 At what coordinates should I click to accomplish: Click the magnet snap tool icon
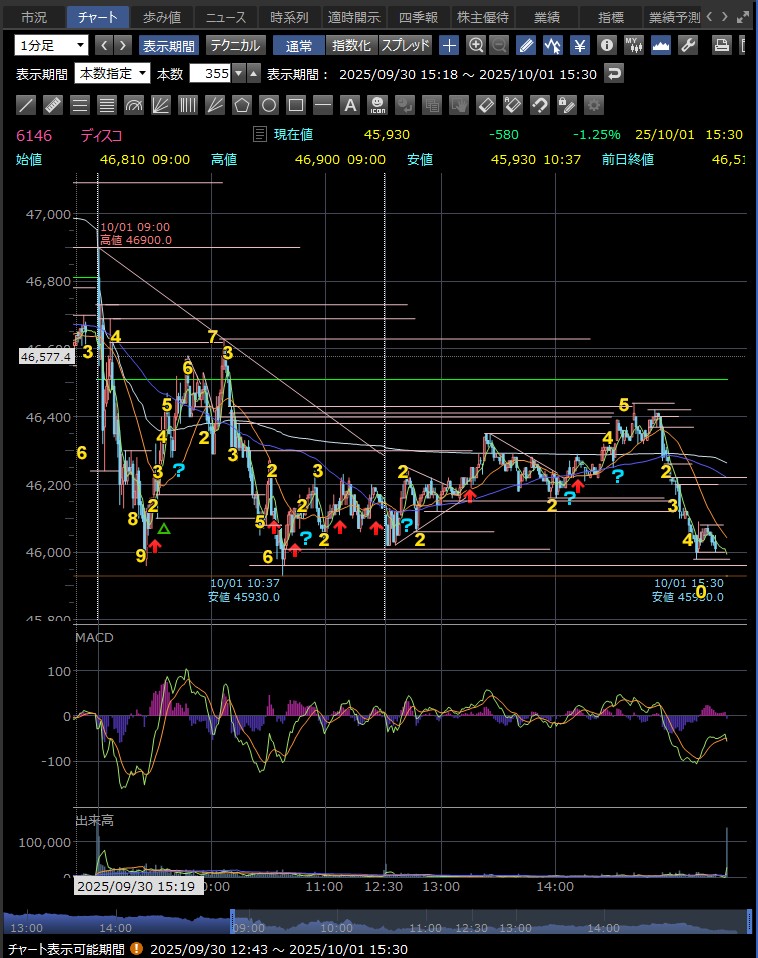539,105
